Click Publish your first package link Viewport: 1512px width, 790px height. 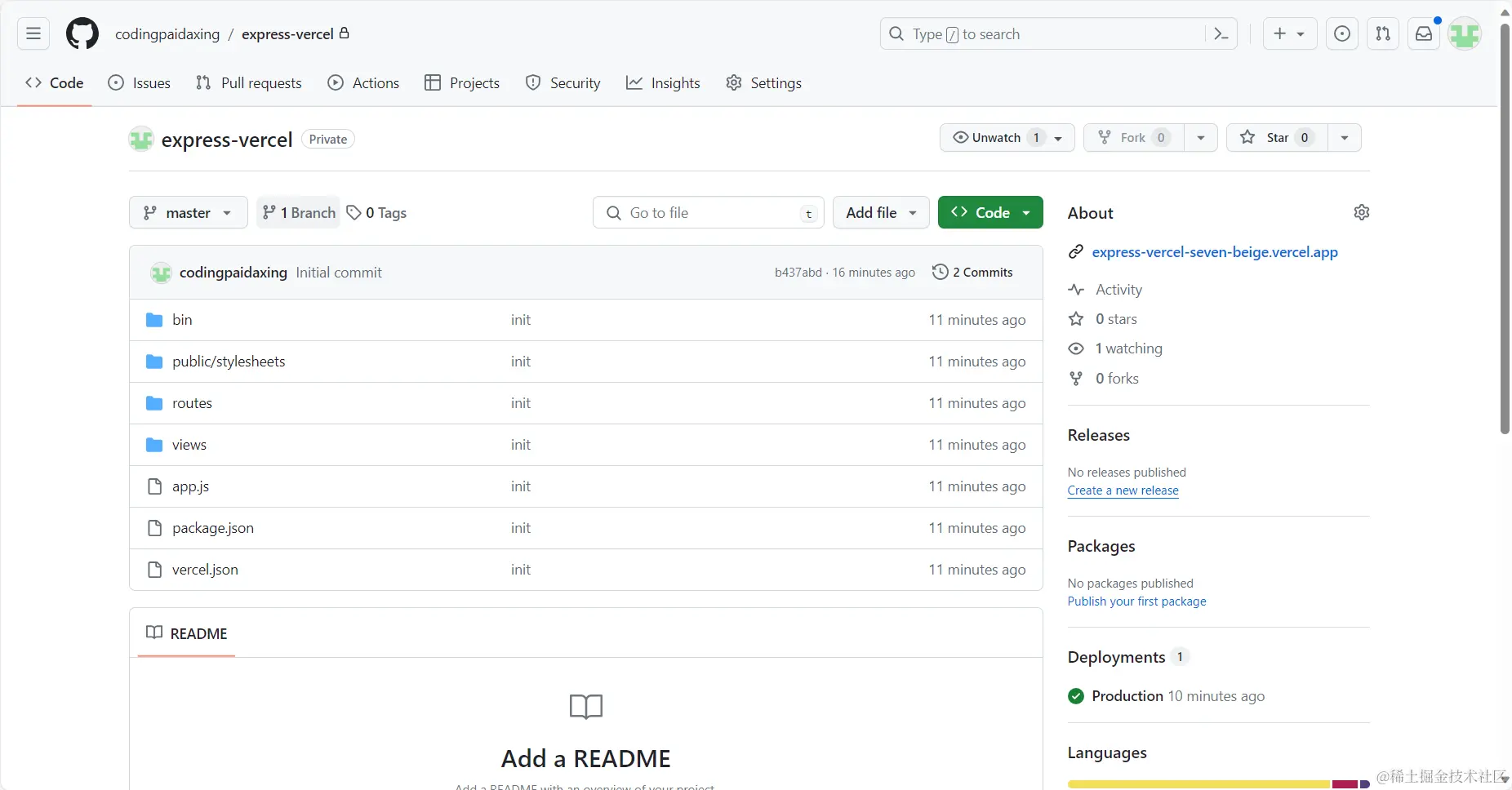click(1137, 601)
